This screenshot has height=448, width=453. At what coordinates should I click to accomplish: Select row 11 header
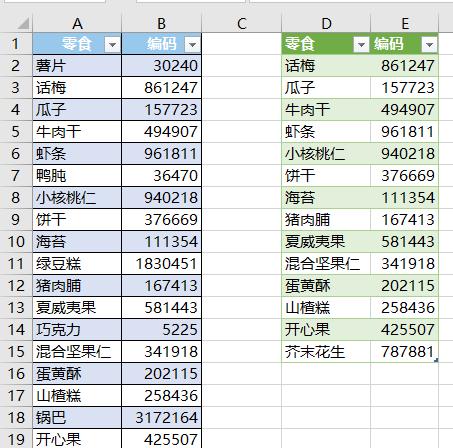coord(16,264)
